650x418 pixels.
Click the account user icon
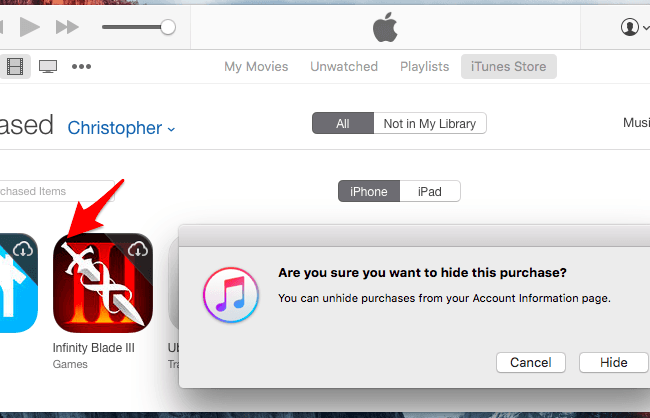click(x=629, y=27)
